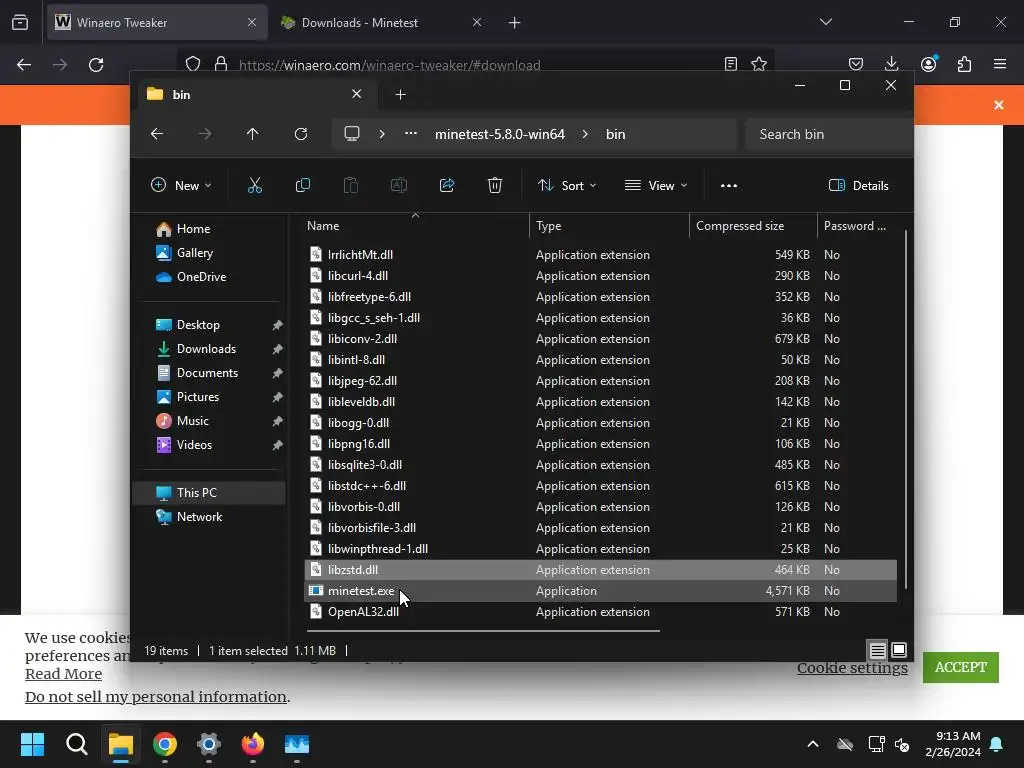Switch to large thumbnails view icon in status bar
Image resolution: width=1024 pixels, height=768 pixels.
(899, 650)
